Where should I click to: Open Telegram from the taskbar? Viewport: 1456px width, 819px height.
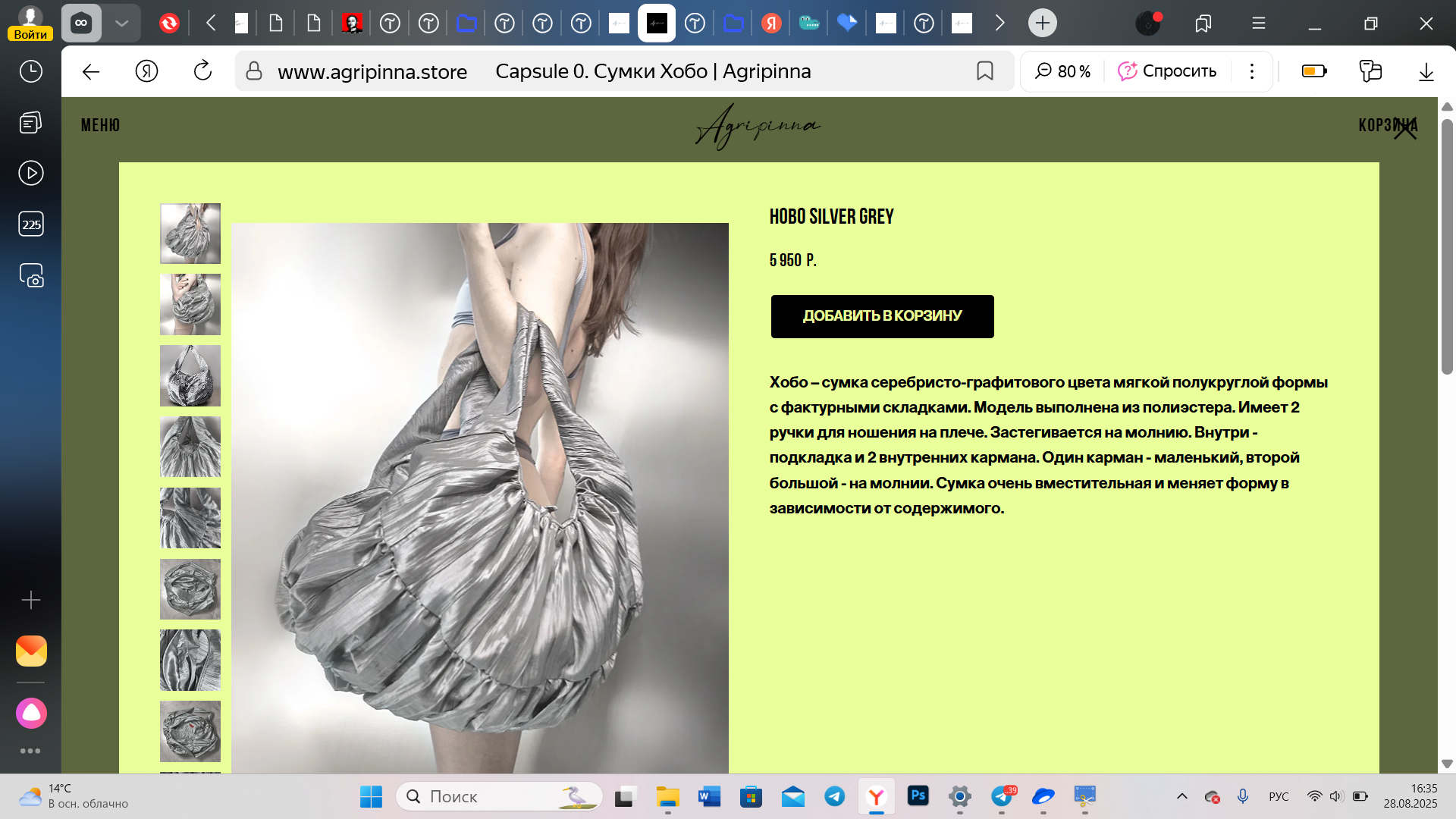click(834, 796)
